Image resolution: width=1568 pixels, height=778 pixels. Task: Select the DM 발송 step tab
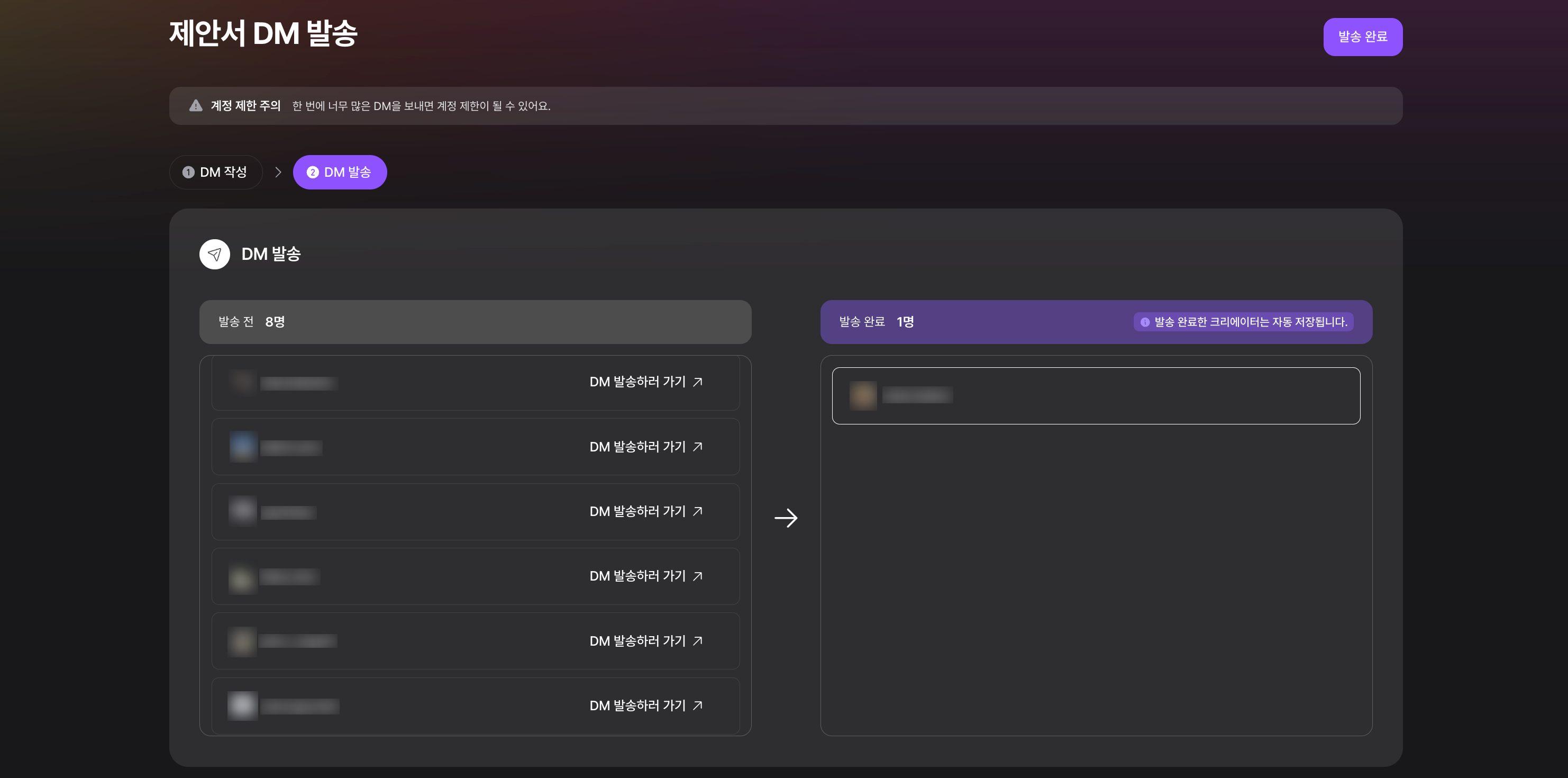pyautogui.click(x=340, y=173)
